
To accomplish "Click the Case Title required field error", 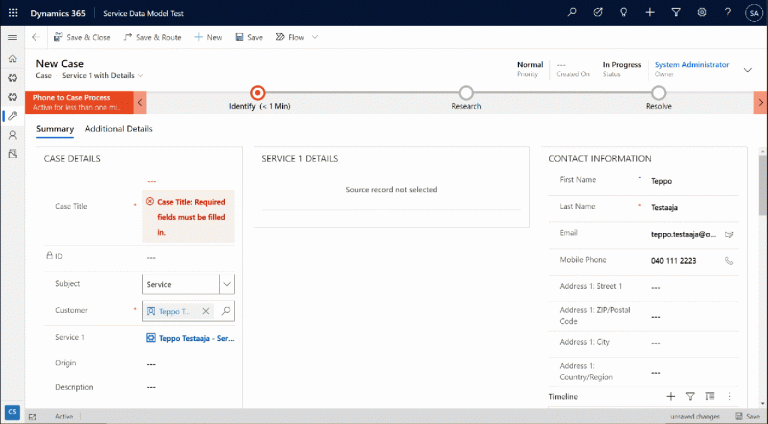I will tap(188, 217).
